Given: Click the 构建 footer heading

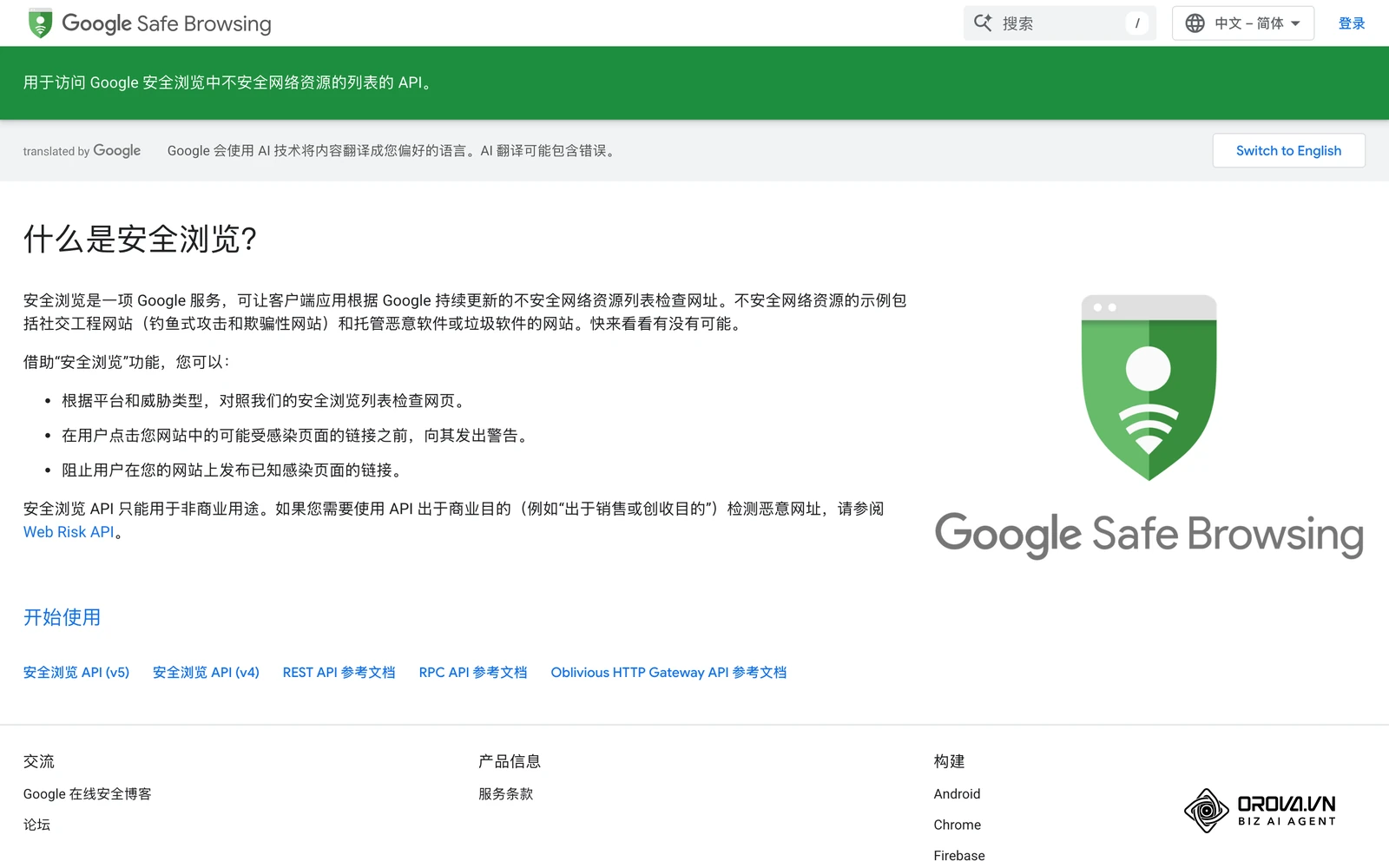Looking at the screenshot, I should pyautogui.click(x=950, y=761).
